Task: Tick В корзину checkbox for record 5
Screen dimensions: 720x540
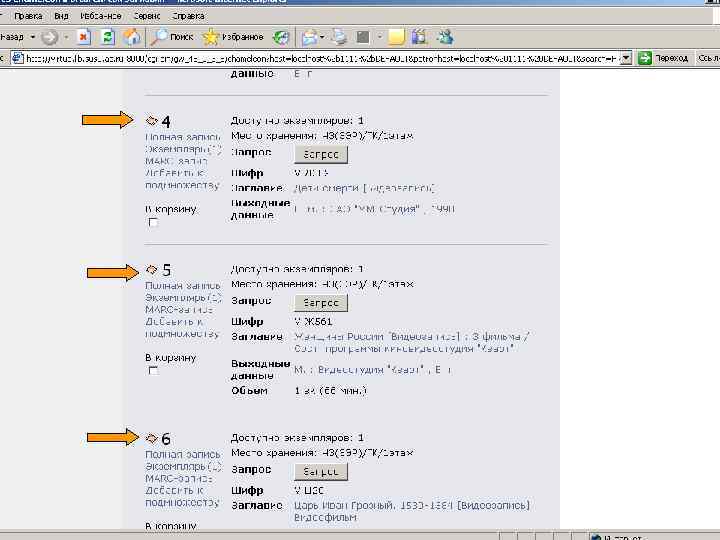Action: tap(153, 371)
